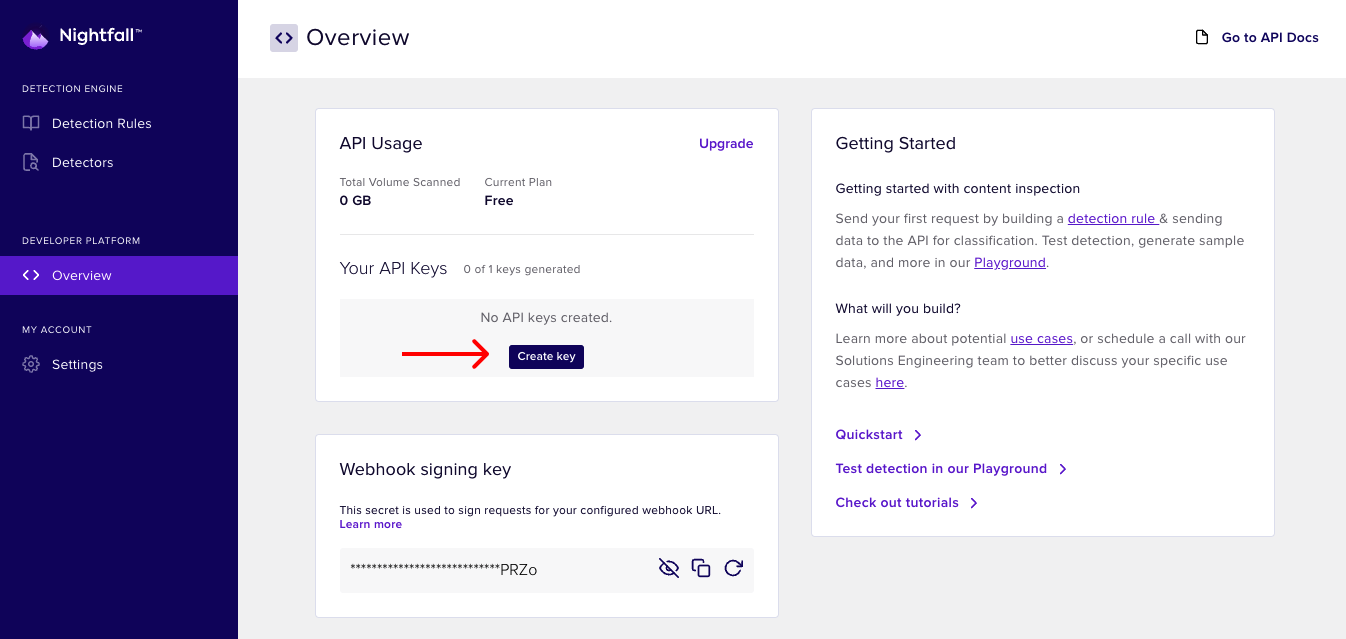Expand the Quickstart chevron arrow
The image size is (1346, 639).
pos(918,435)
